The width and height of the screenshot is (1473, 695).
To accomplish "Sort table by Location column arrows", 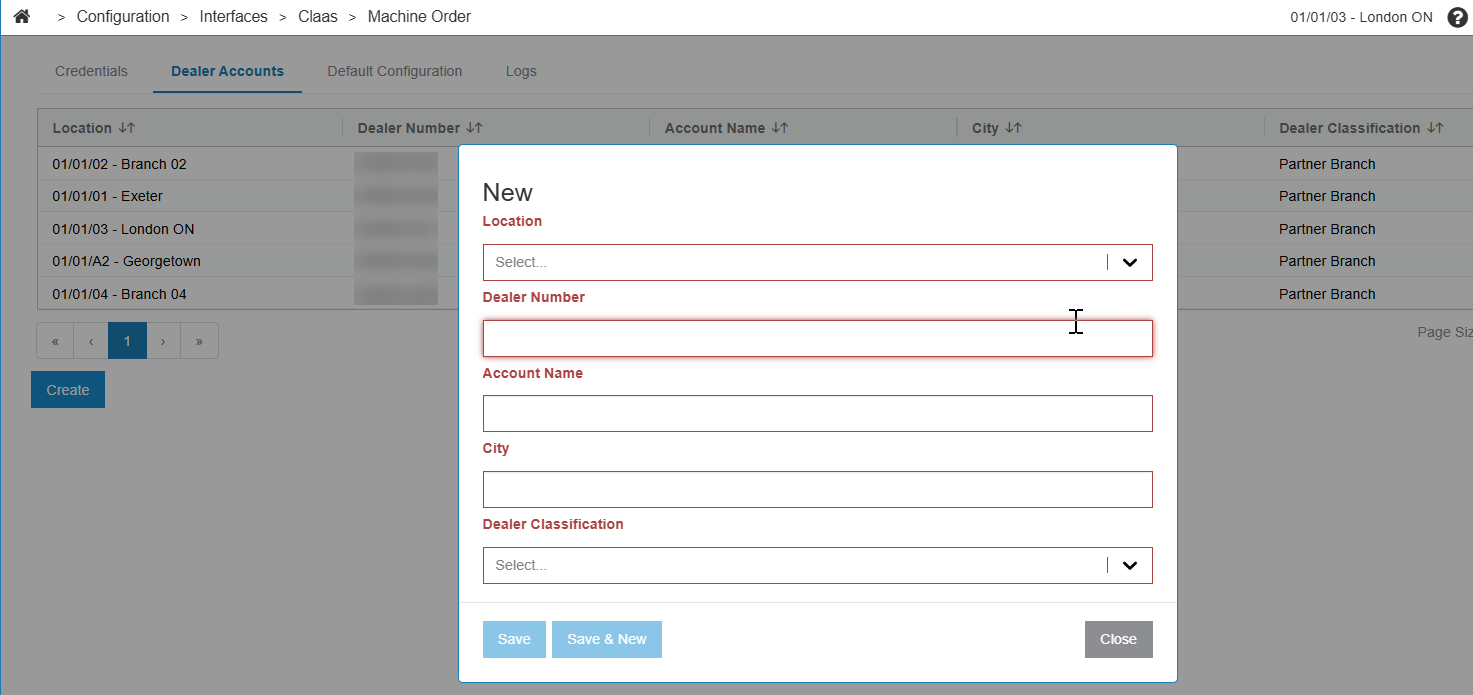I will pos(127,128).
